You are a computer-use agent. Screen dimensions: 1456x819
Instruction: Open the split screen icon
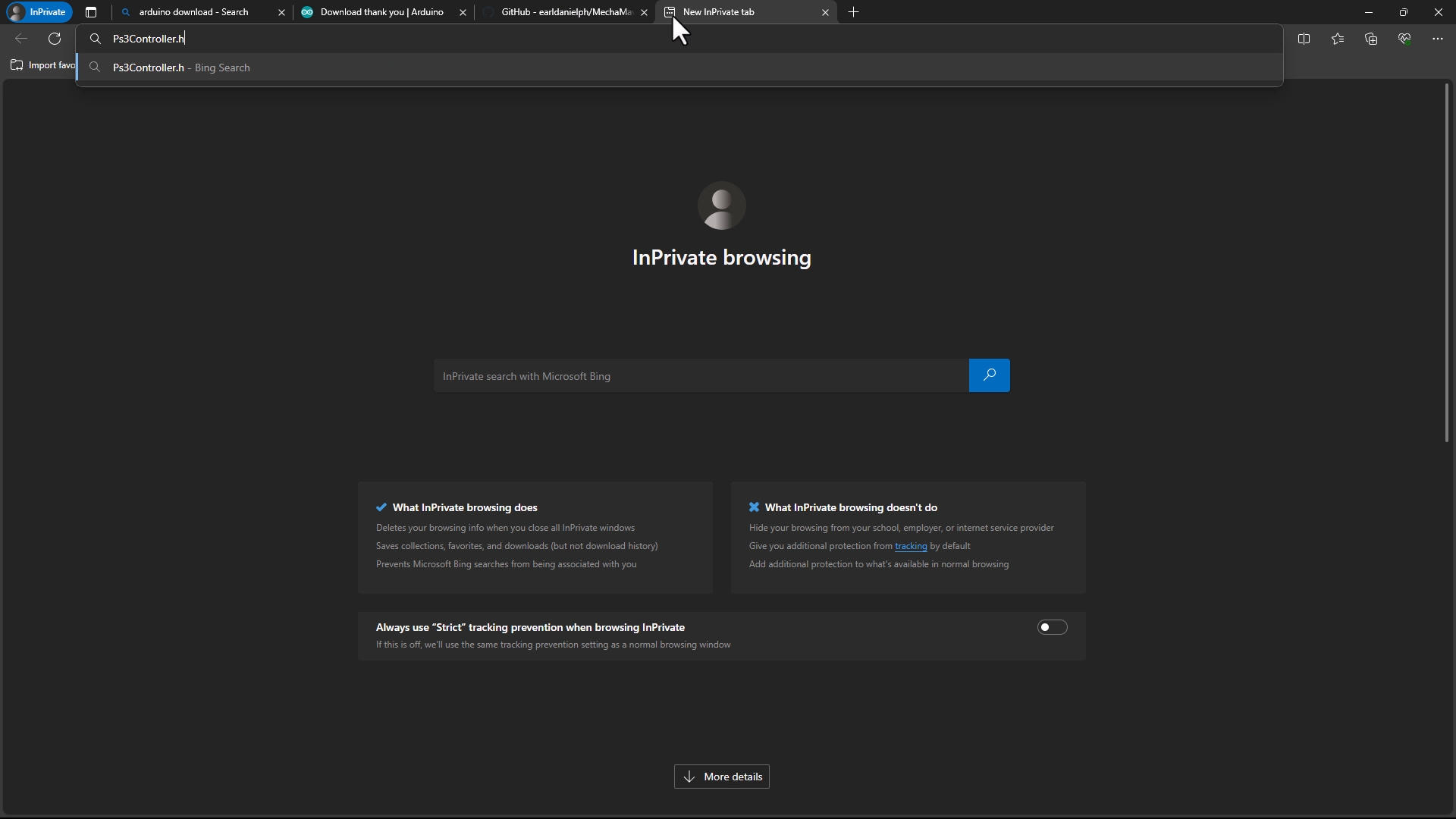1304,39
